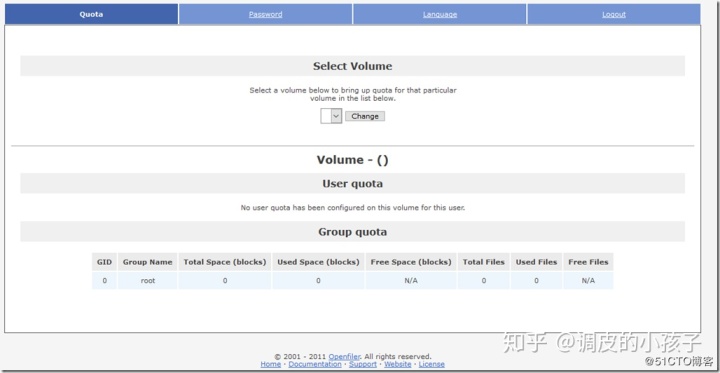Click the Logout tab
Image resolution: width=720 pixels, height=373 pixels.
(614, 14)
